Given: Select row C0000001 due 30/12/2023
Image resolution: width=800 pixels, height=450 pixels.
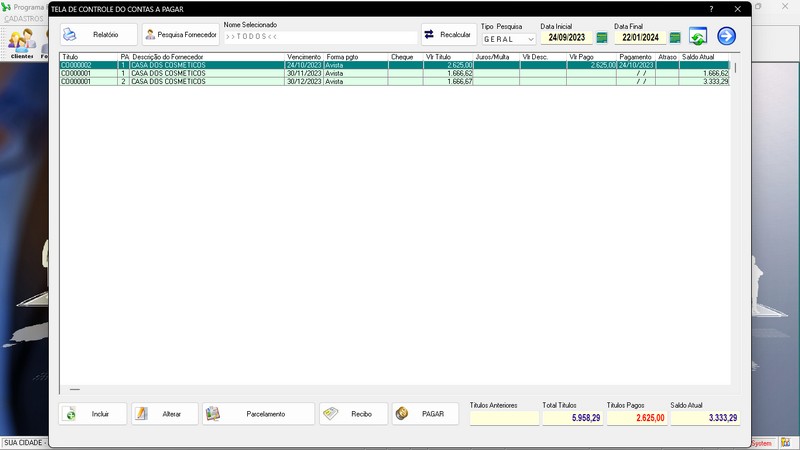Looking at the screenshot, I should point(394,82).
